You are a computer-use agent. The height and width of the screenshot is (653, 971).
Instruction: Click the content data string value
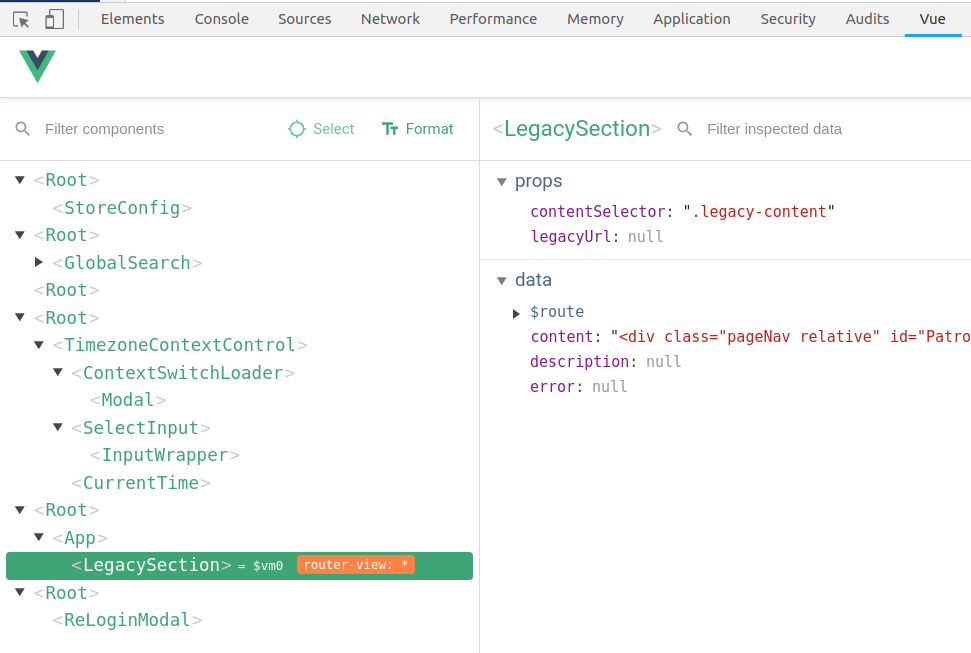(x=791, y=336)
